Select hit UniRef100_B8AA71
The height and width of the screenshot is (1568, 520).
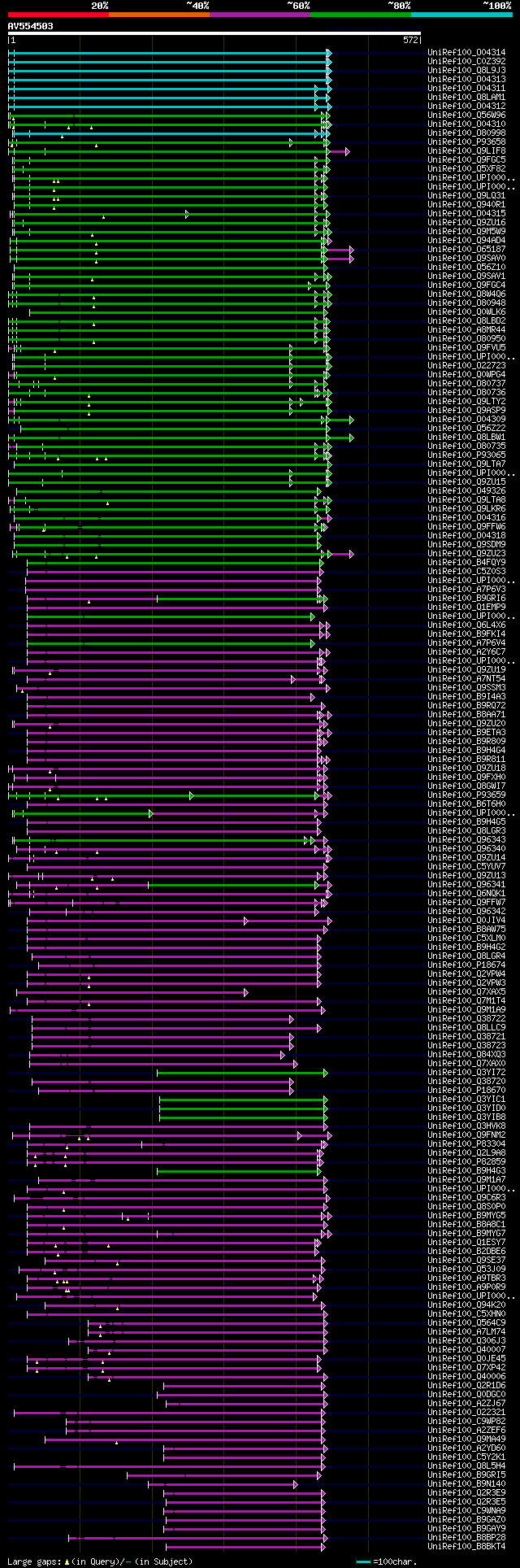point(466,714)
